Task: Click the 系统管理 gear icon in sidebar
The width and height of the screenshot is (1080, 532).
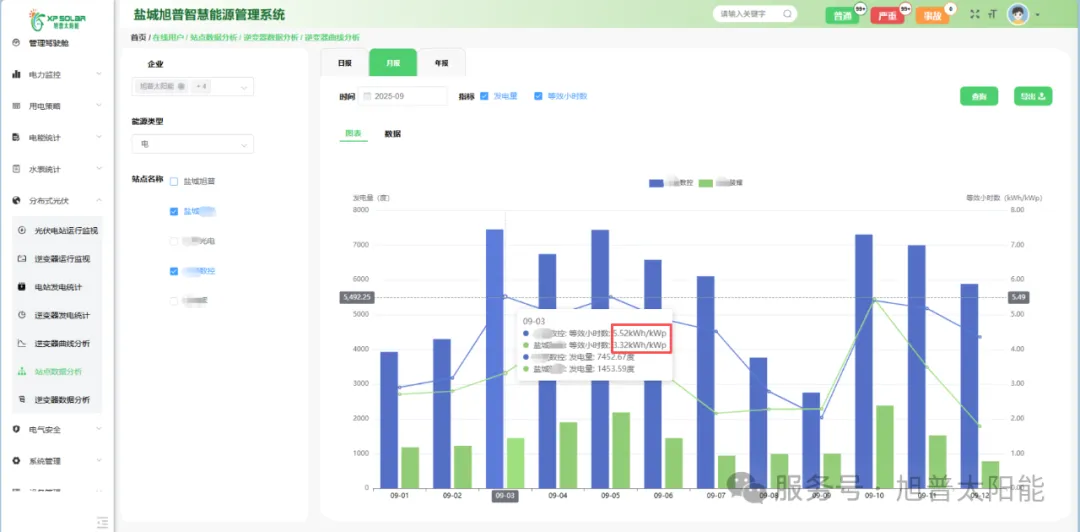Action: pos(17,461)
